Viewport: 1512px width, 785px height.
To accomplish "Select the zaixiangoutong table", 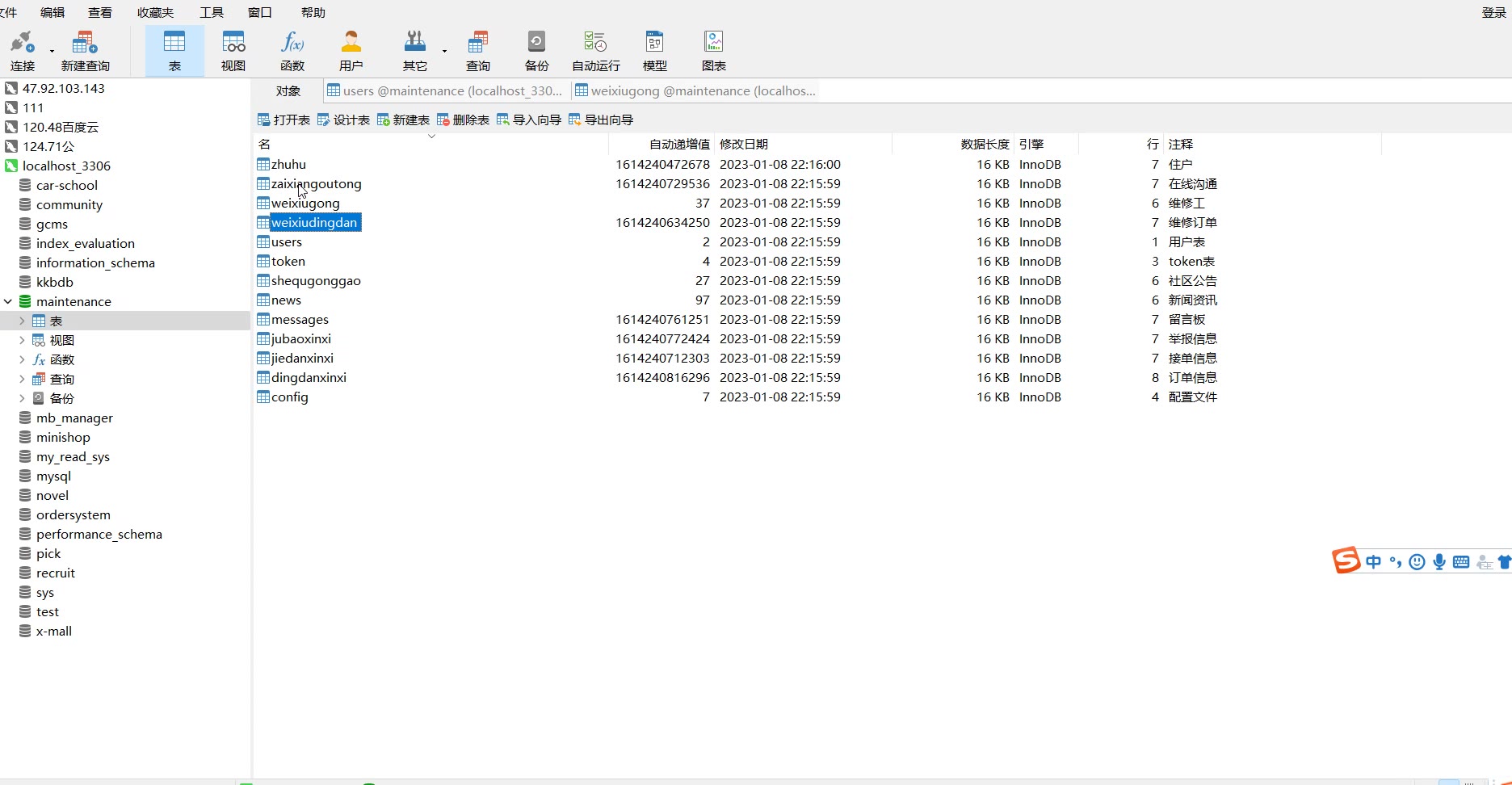I will point(316,183).
